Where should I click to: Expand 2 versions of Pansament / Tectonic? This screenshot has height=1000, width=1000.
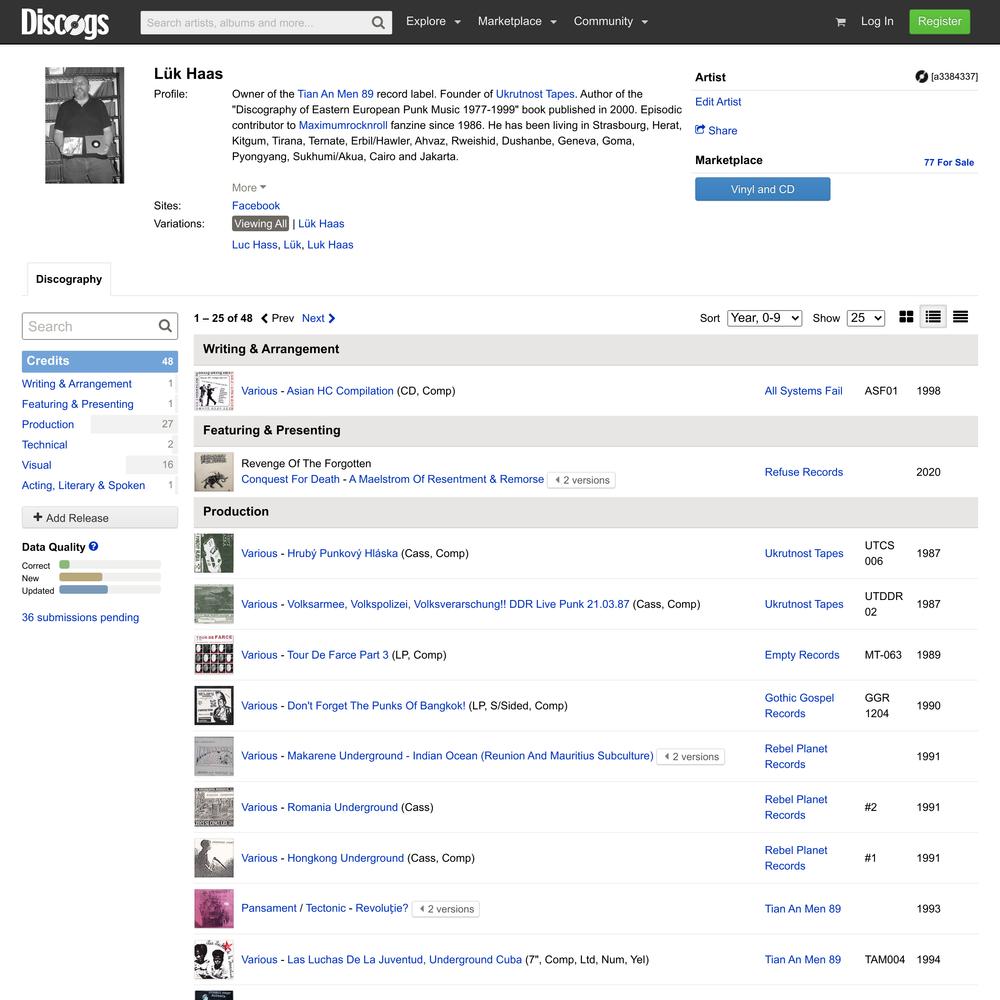[446, 909]
